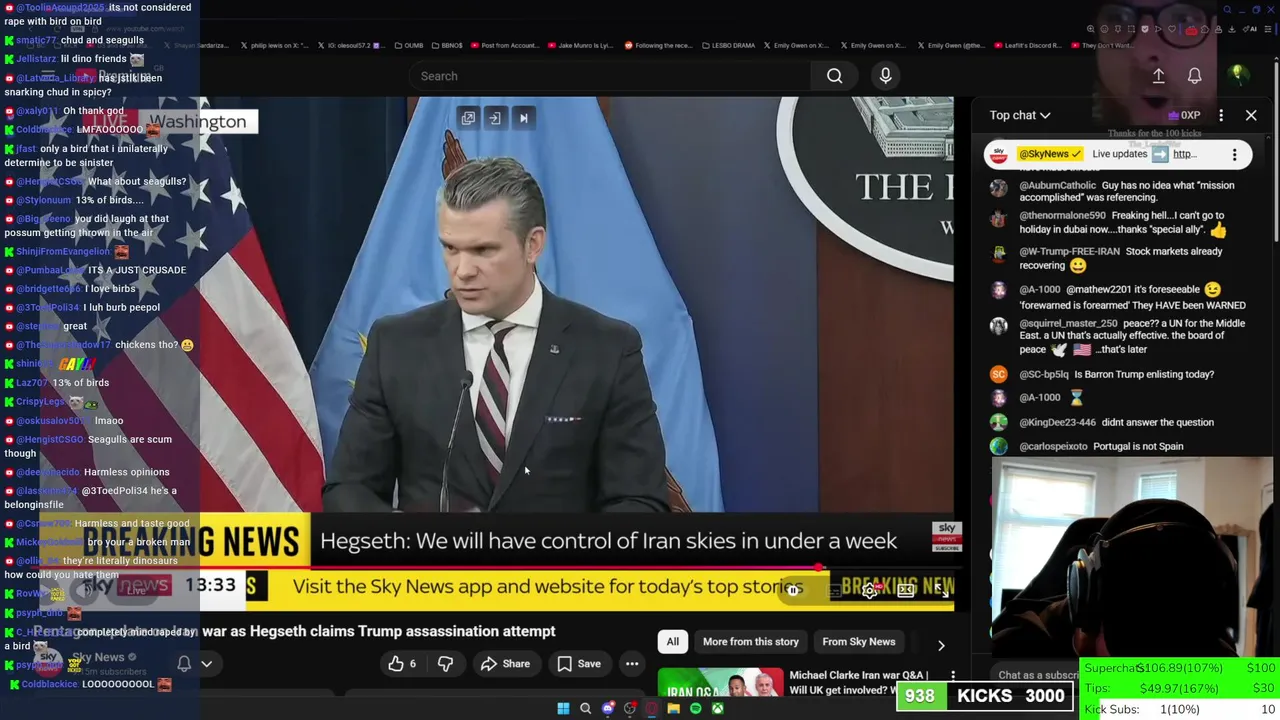Open Spotify from the taskbar
This screenshot has height=720, width=1280.
(696, 709)
